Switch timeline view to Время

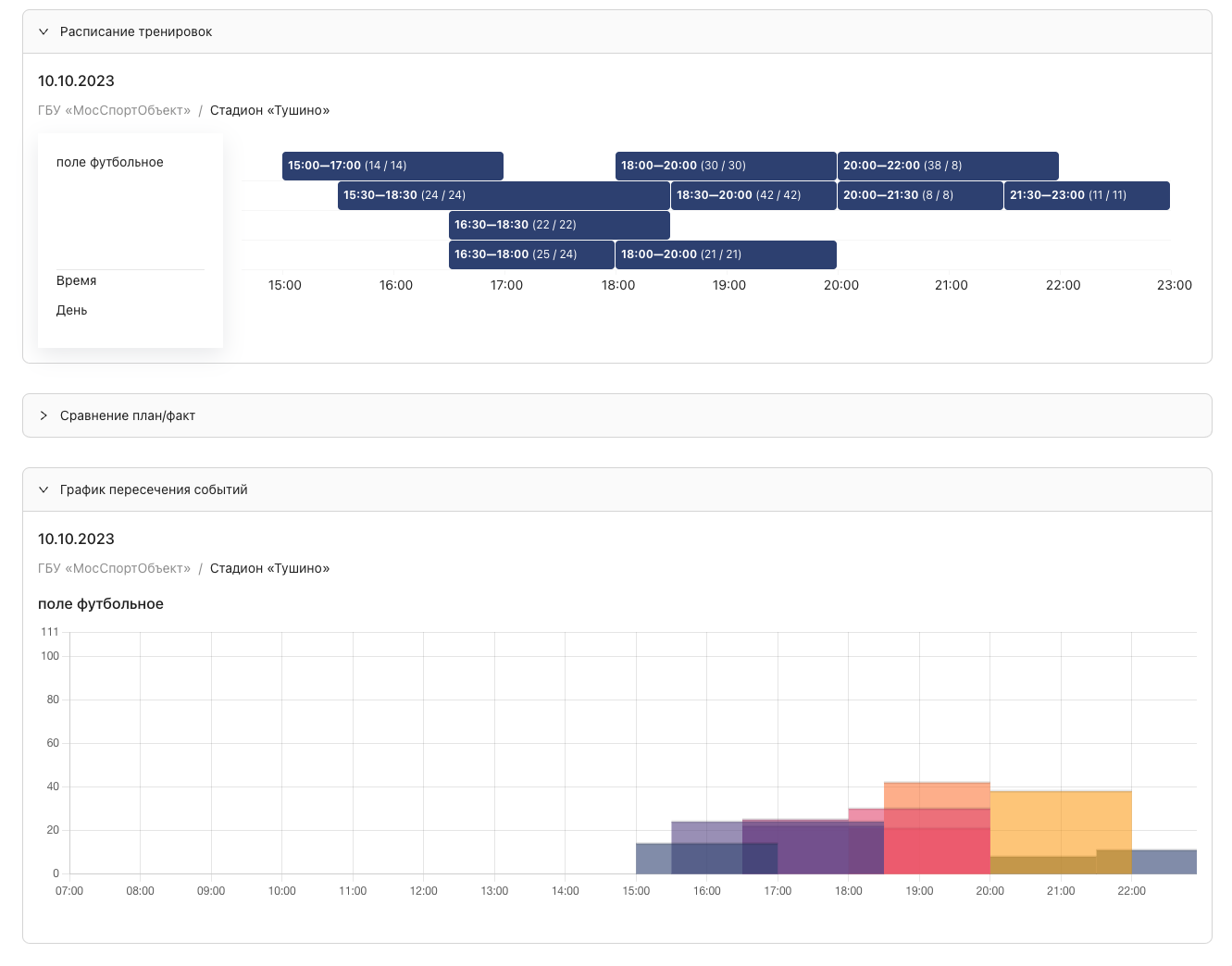(77, 280)
